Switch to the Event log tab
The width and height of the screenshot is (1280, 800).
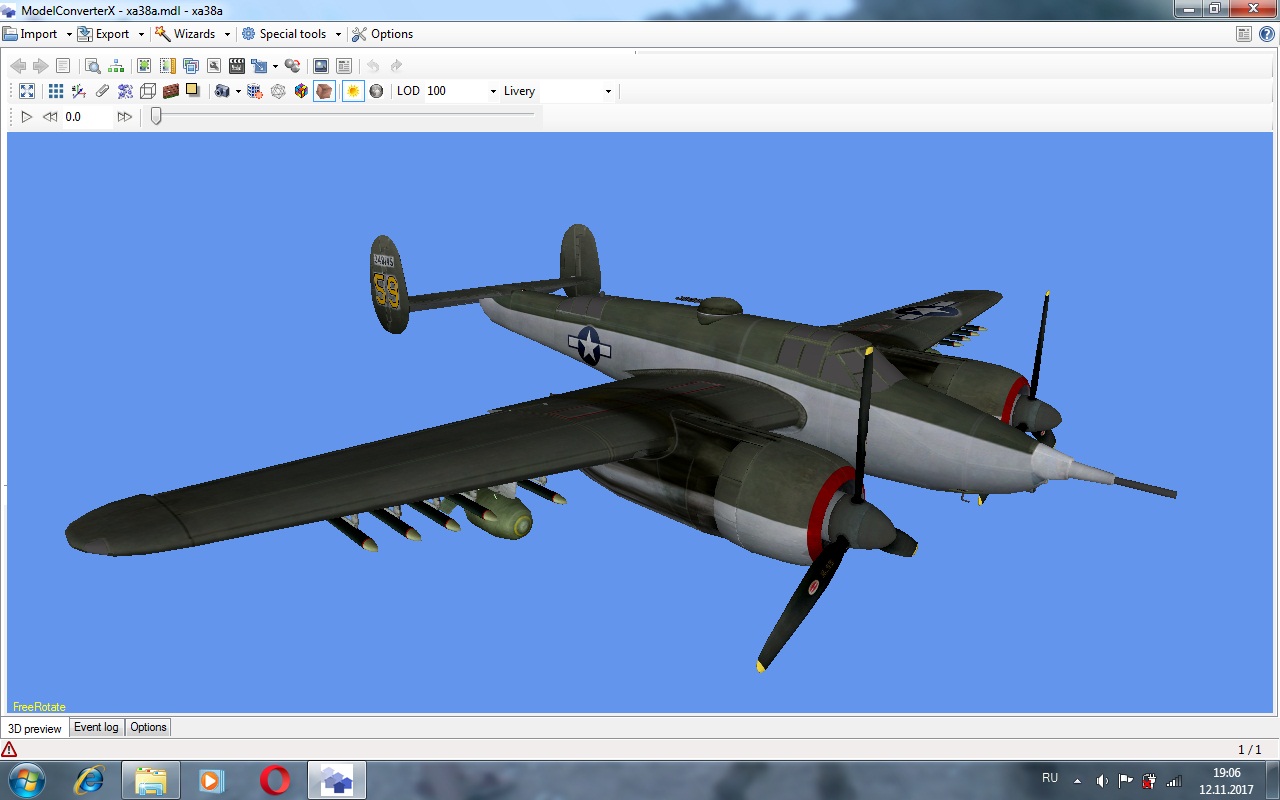(x=96, y=727)
